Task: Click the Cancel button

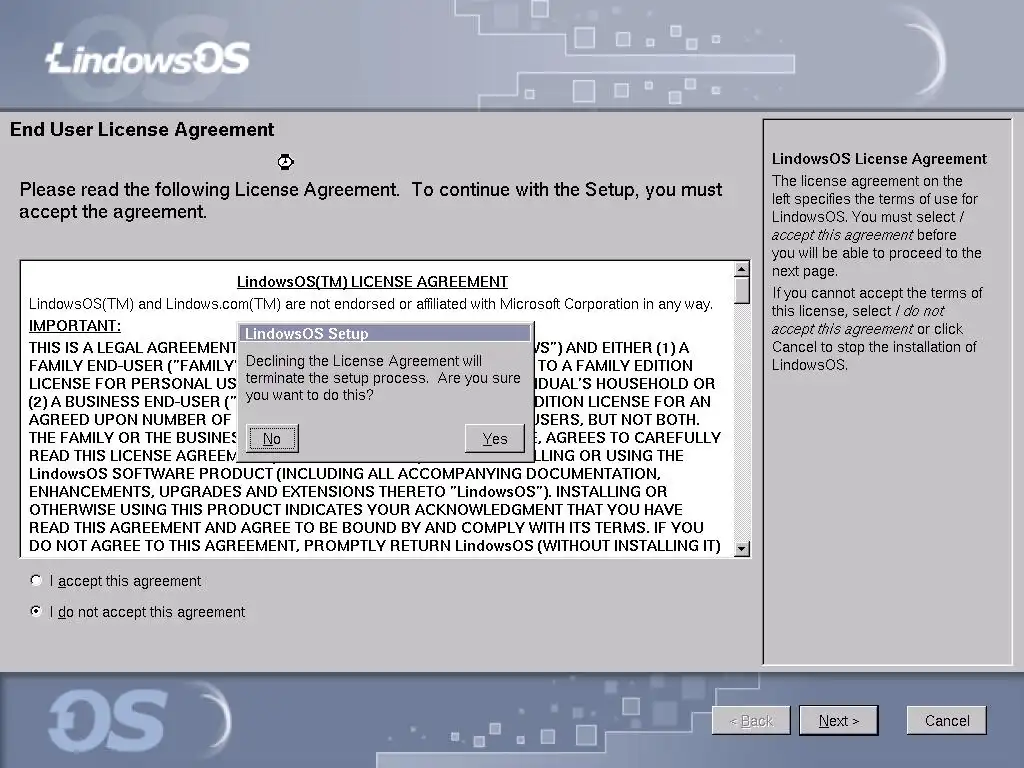Action: point(946,720)
